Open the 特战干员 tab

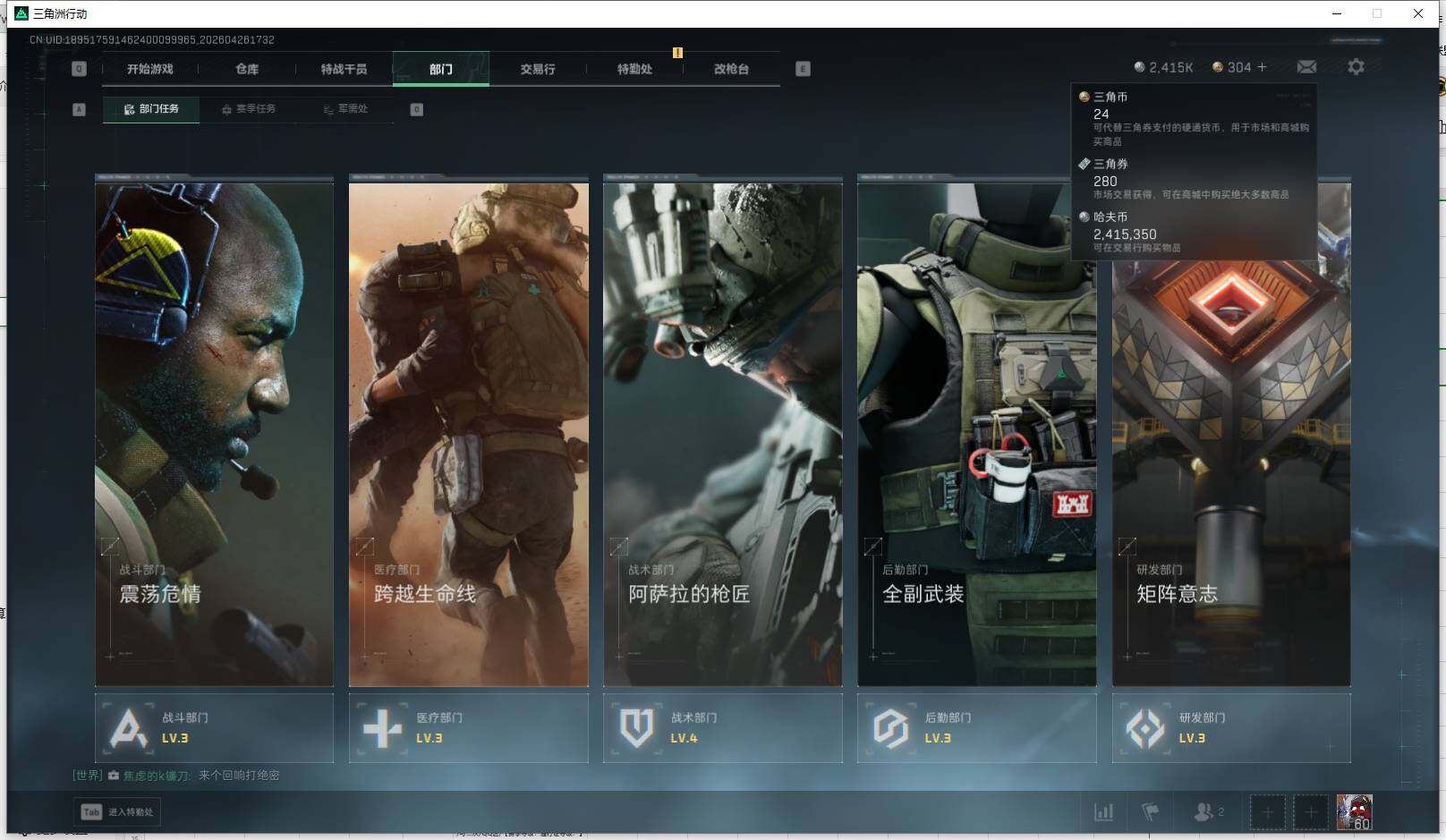coord(344,69)
